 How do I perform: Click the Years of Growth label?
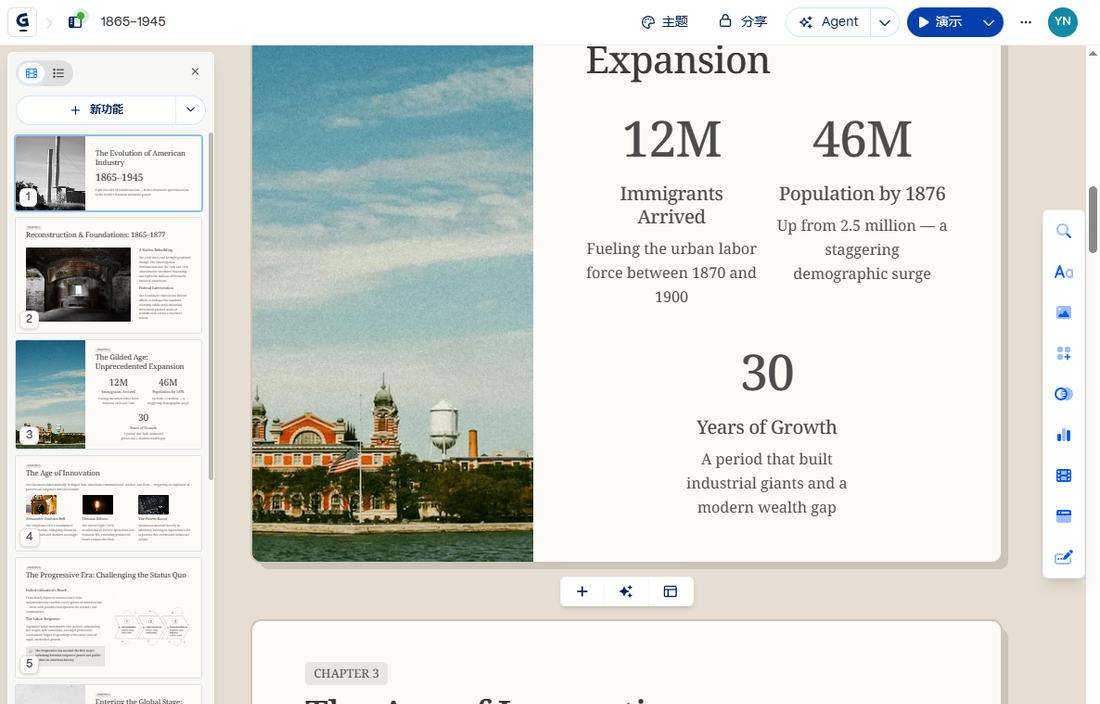point(767,427)
